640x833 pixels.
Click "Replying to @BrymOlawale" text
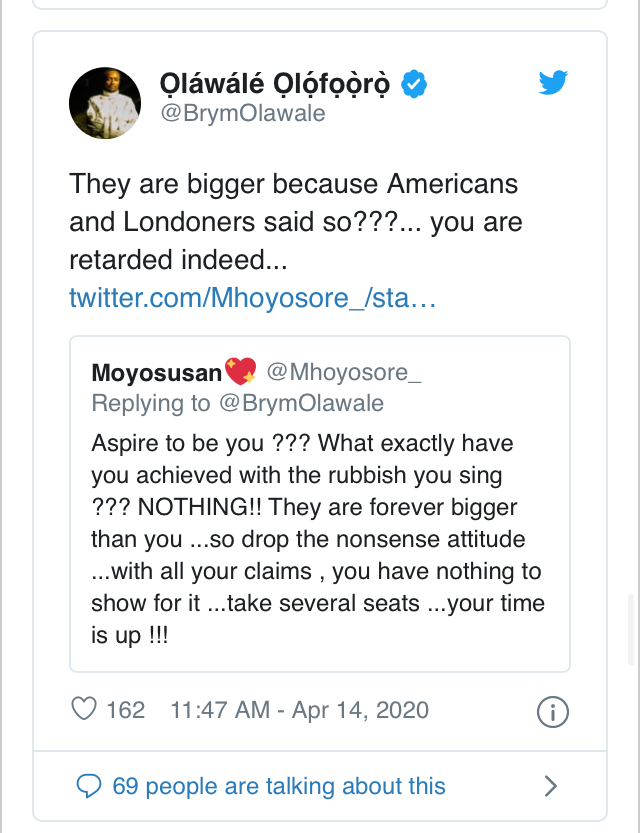(x=238, y=403)
